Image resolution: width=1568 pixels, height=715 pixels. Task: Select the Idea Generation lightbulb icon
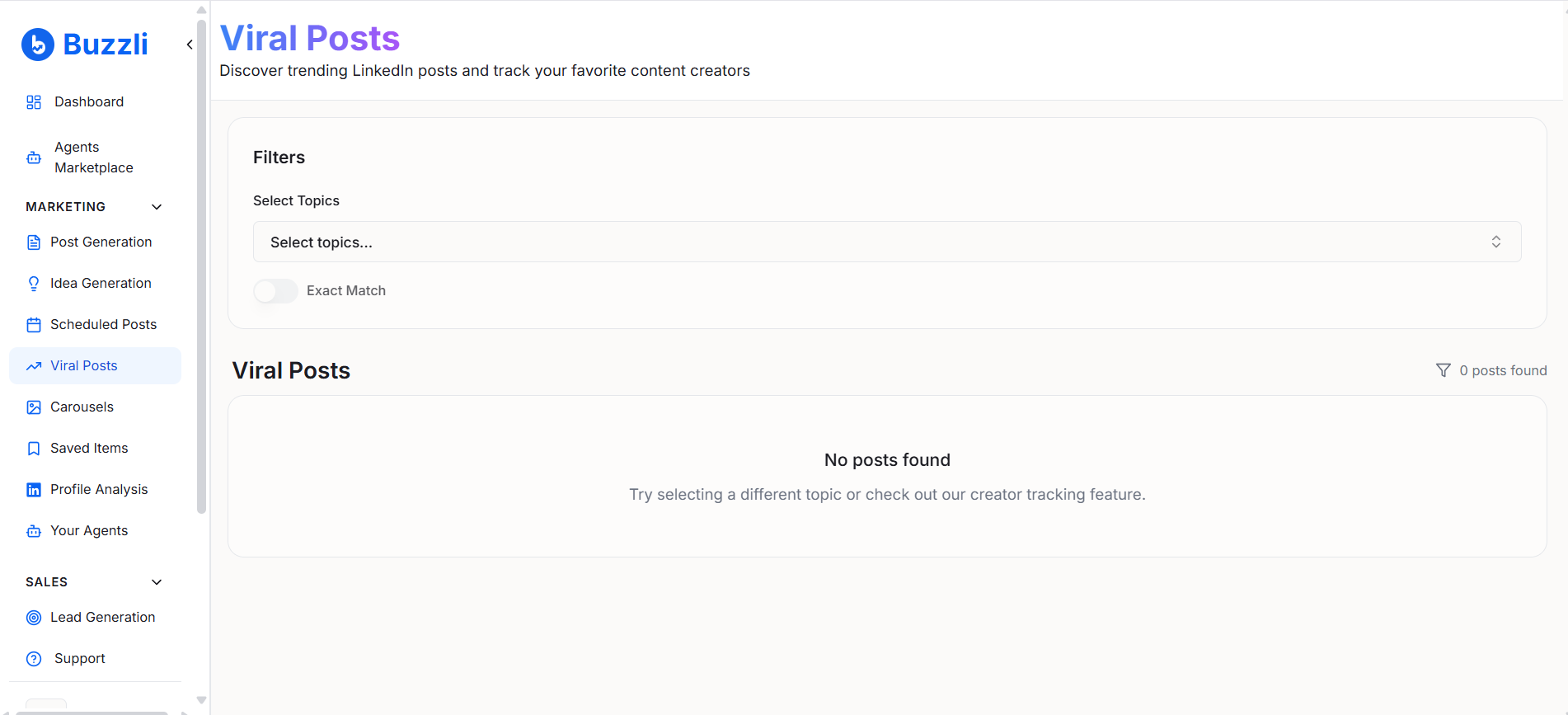33,283
